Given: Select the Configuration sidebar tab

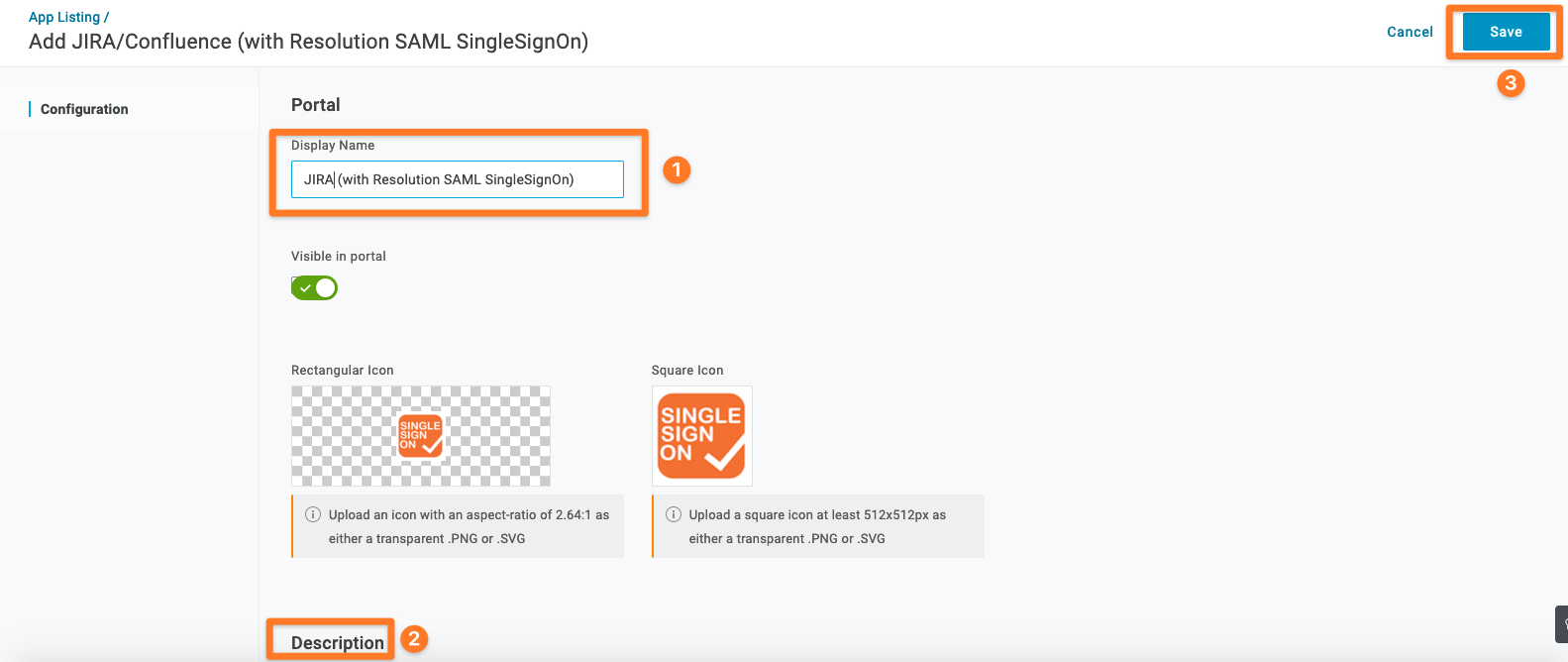Looking at the screenshot, I should (x=84, y=109).
